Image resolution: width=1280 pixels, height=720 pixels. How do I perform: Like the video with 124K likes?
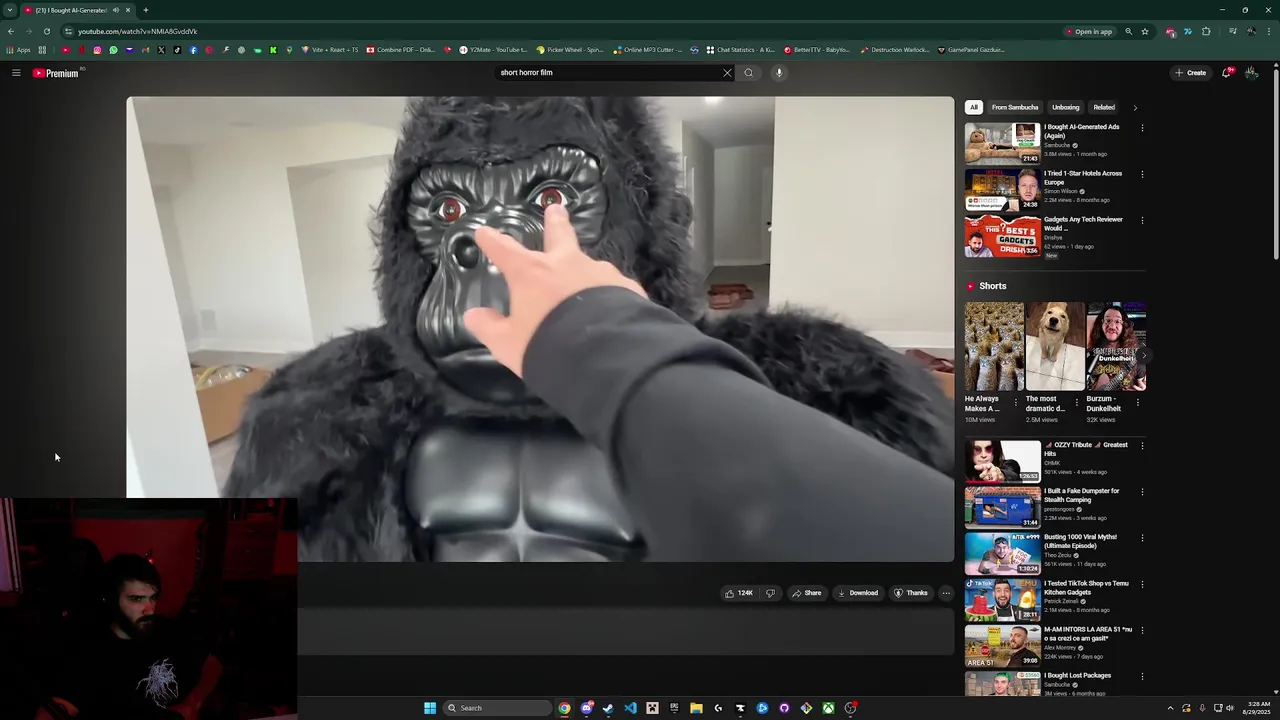738,593
